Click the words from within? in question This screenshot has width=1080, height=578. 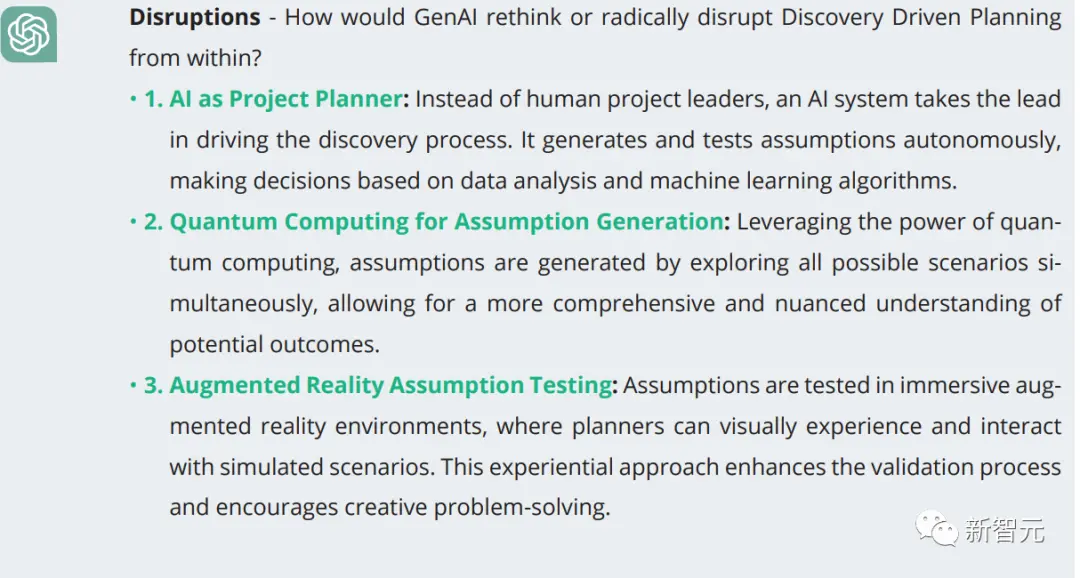pos(195,58)
